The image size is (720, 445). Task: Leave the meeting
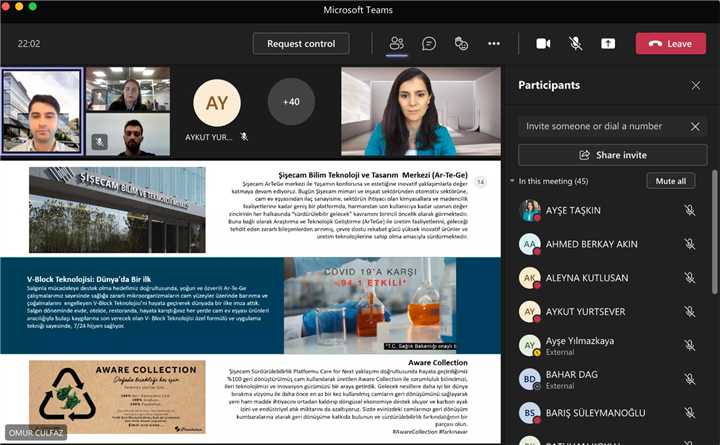[670, 44]
